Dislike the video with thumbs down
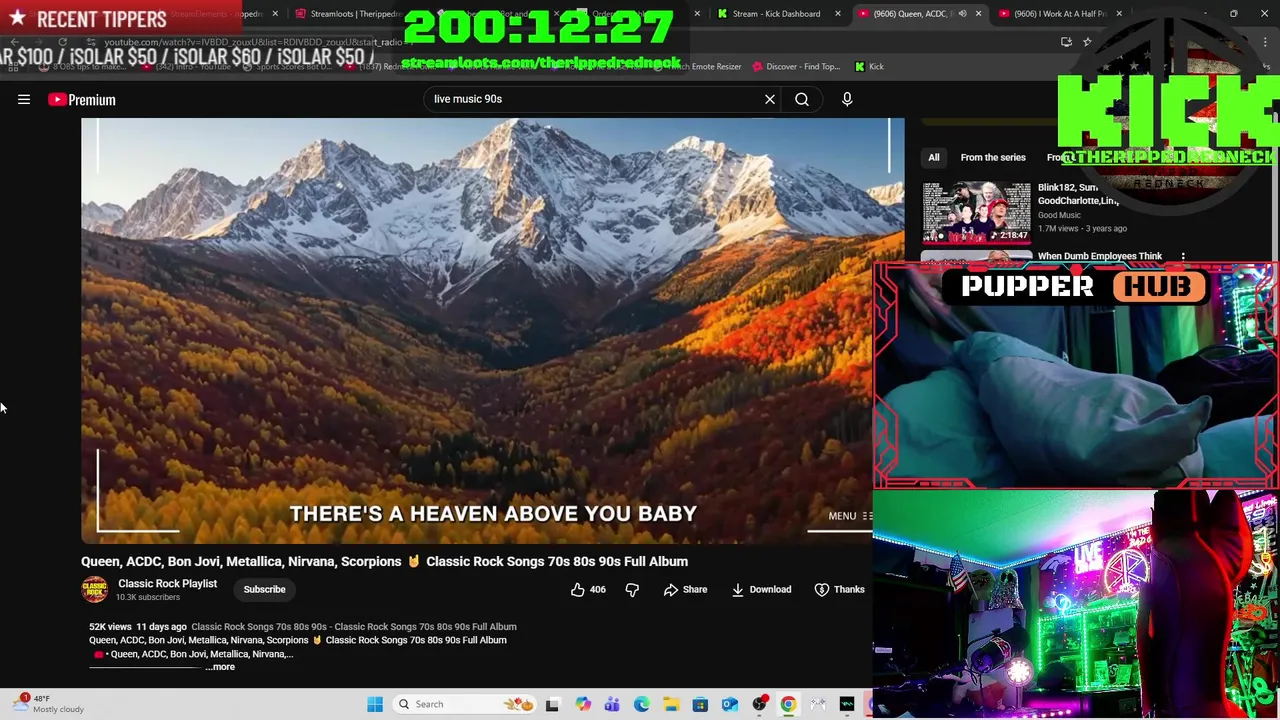Image resolution: width=1280 pixels, height=720 pixels. click(x=632, y=589)
